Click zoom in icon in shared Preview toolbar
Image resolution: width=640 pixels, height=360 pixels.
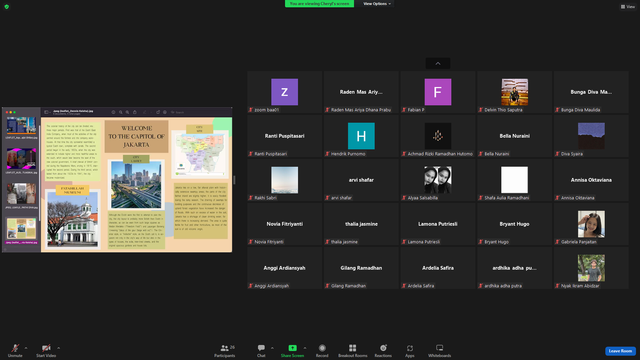(127, 112)
